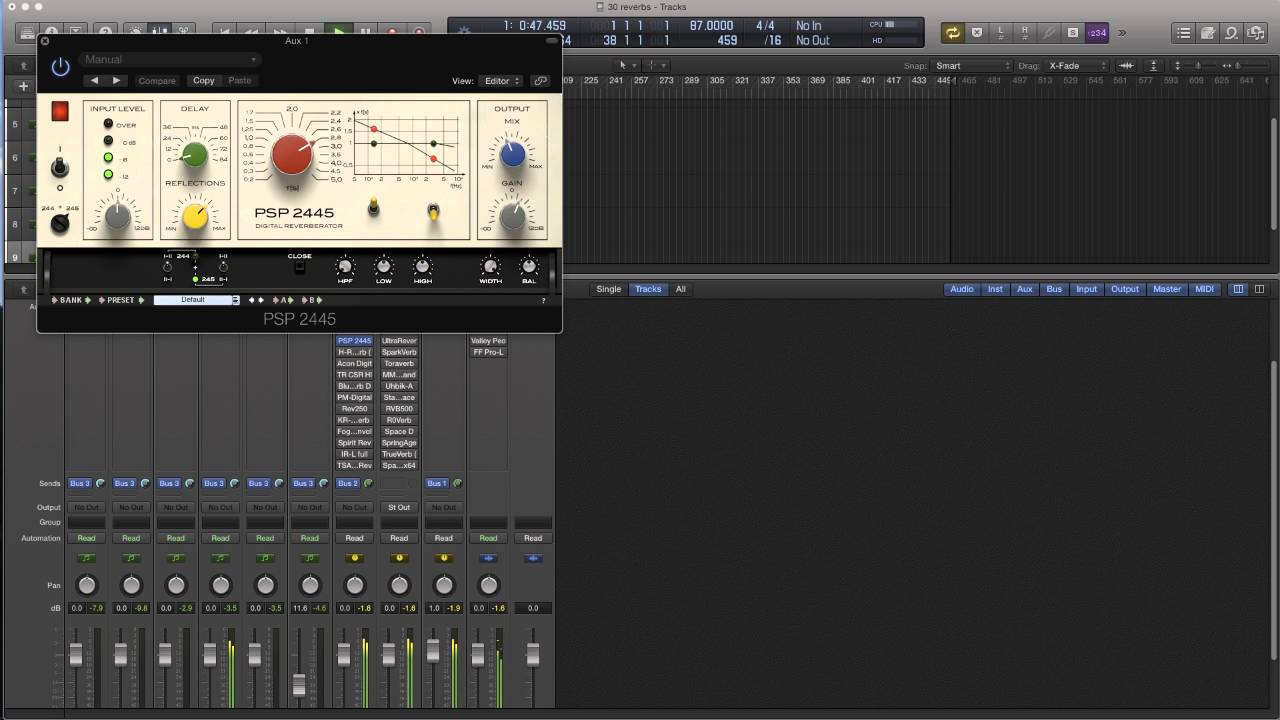Click the plugin help question mark
This screenshot has width=1280, height=720.
[544, 301]
